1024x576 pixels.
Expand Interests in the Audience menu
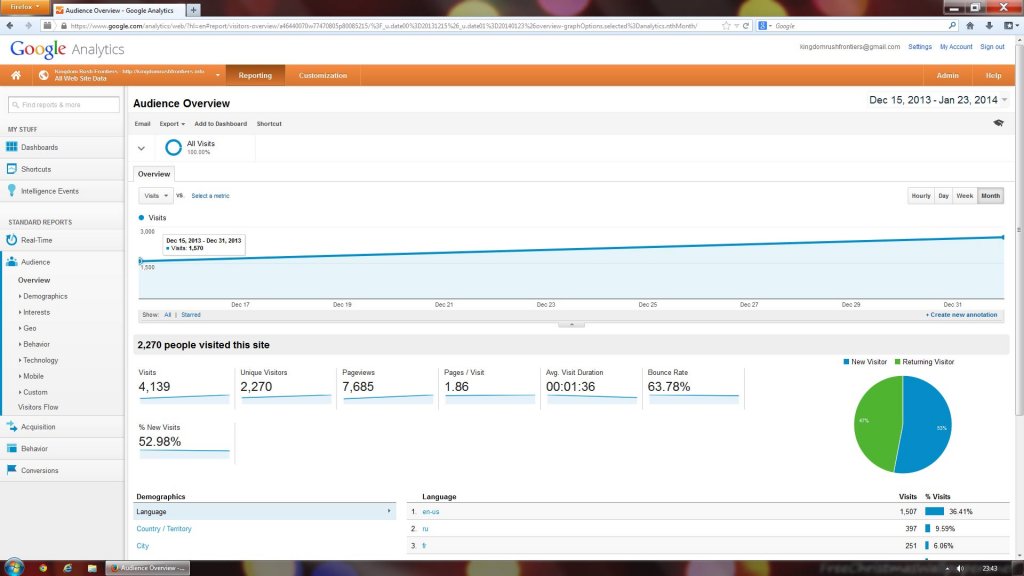pyautogui.click(x=35, y=312)
